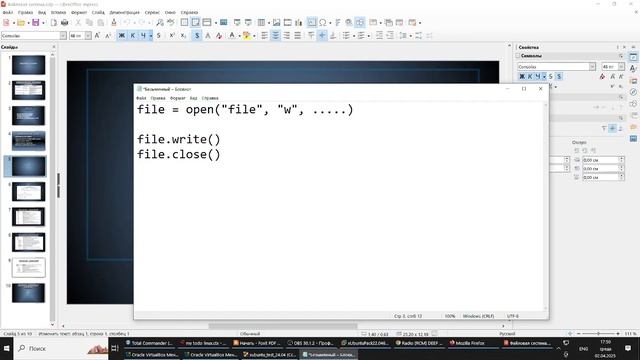Image resolution: width=640 pixels, height=360 pixels.
Task: Click the Superscript icon
Action: point(172,36)
